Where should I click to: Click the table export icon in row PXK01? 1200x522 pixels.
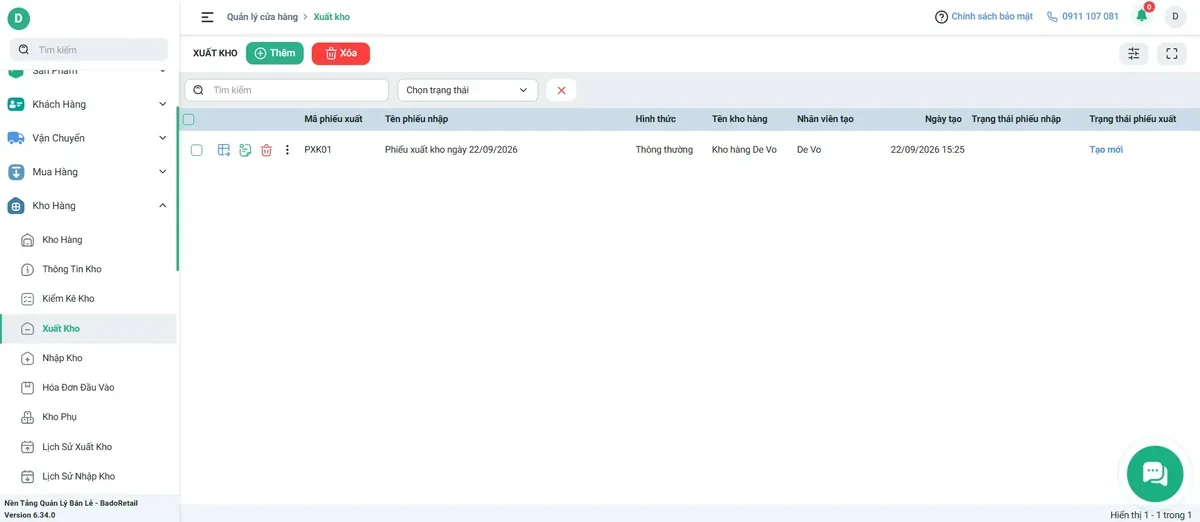click(x=224, y=150)
